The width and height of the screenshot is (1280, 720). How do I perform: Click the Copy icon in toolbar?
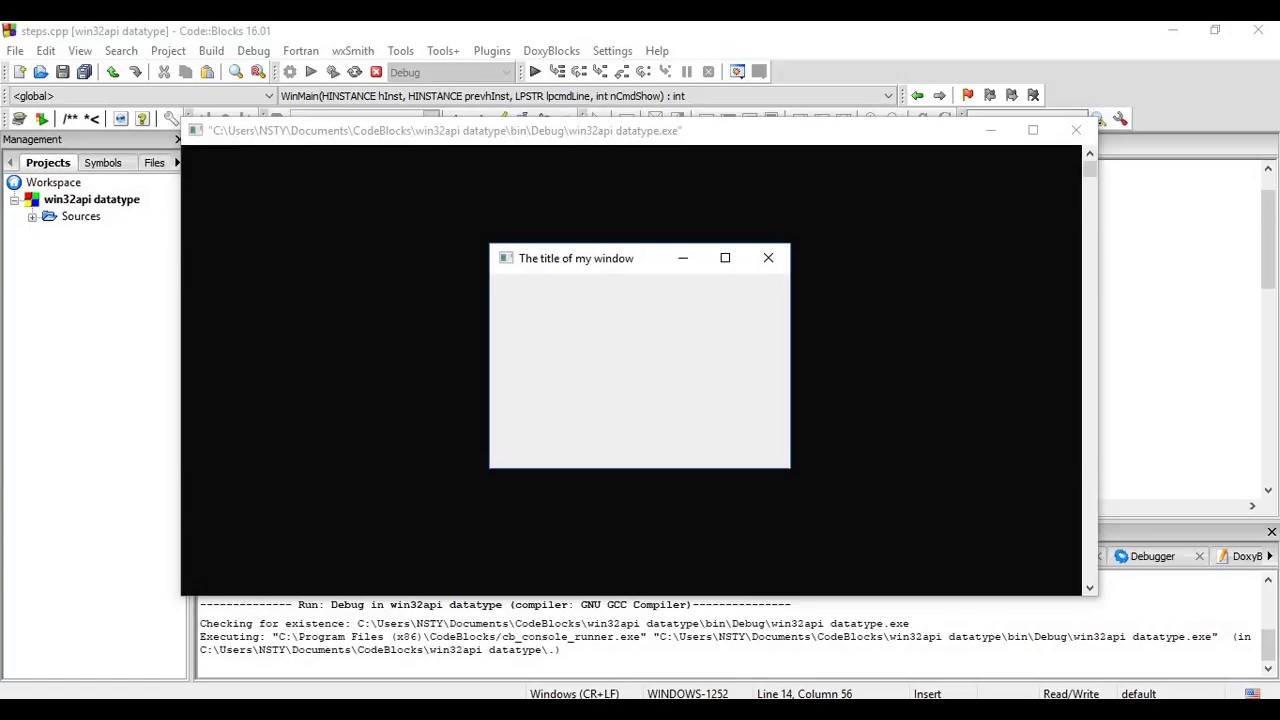coord(186,72)
